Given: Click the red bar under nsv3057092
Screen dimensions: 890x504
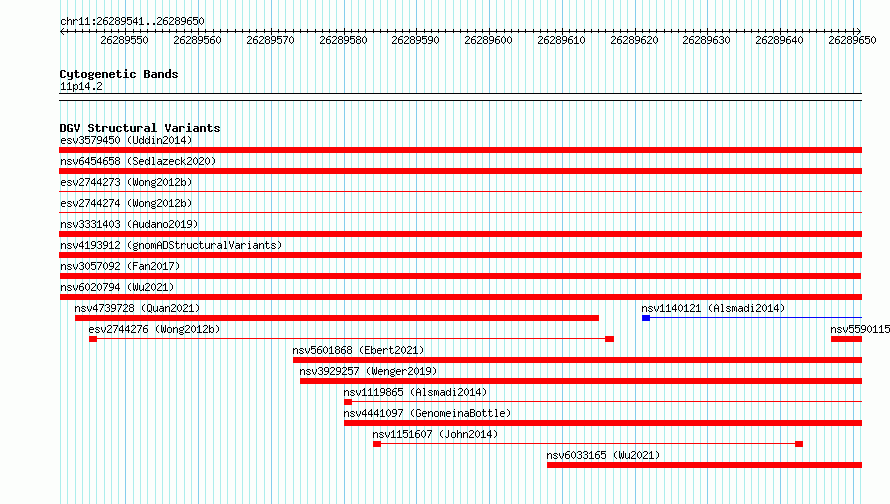Looking at the screenshot, I should pyautogui.click(x=460, y=276).
